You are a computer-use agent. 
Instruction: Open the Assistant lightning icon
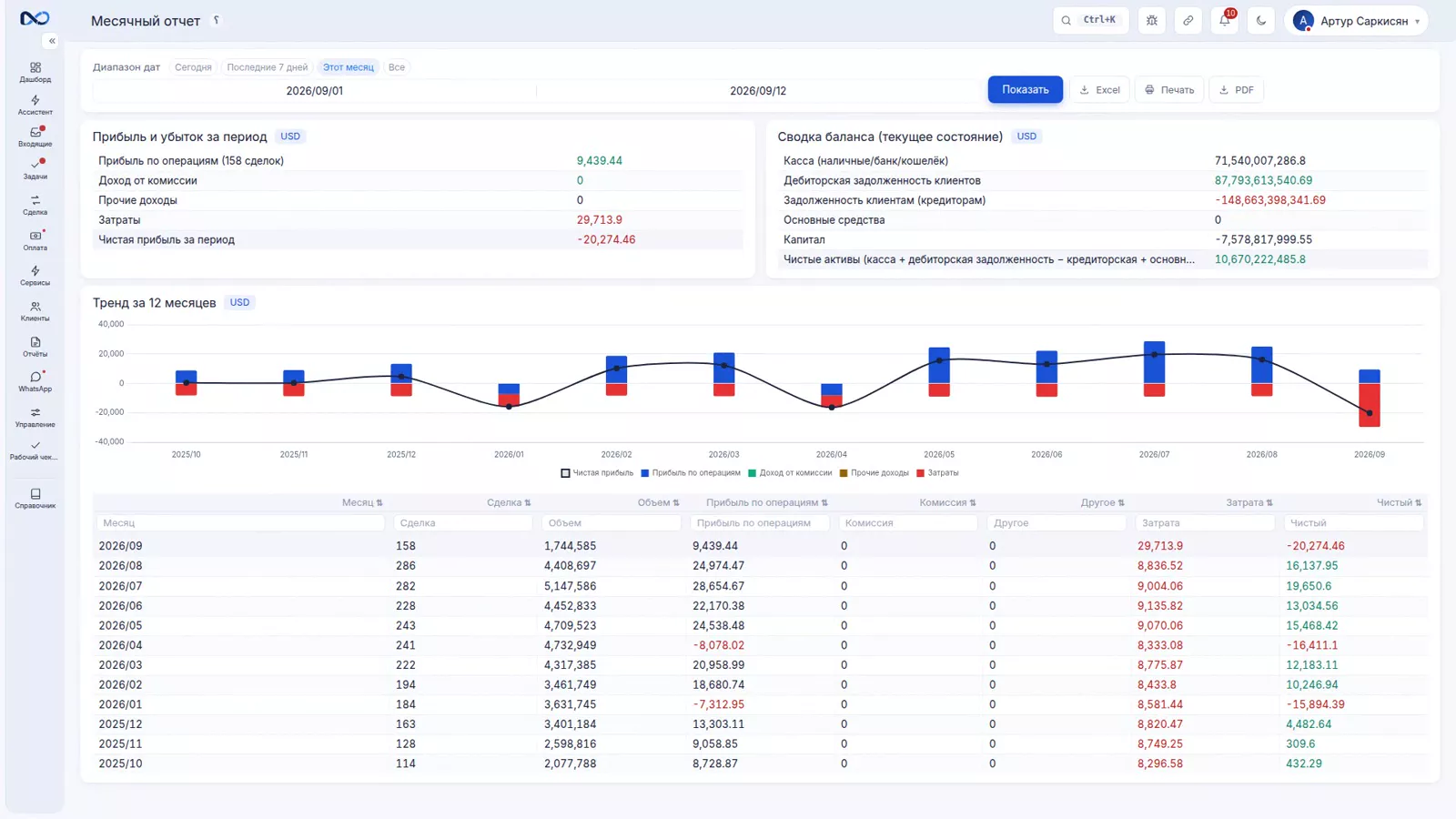(x=35, y=105)
